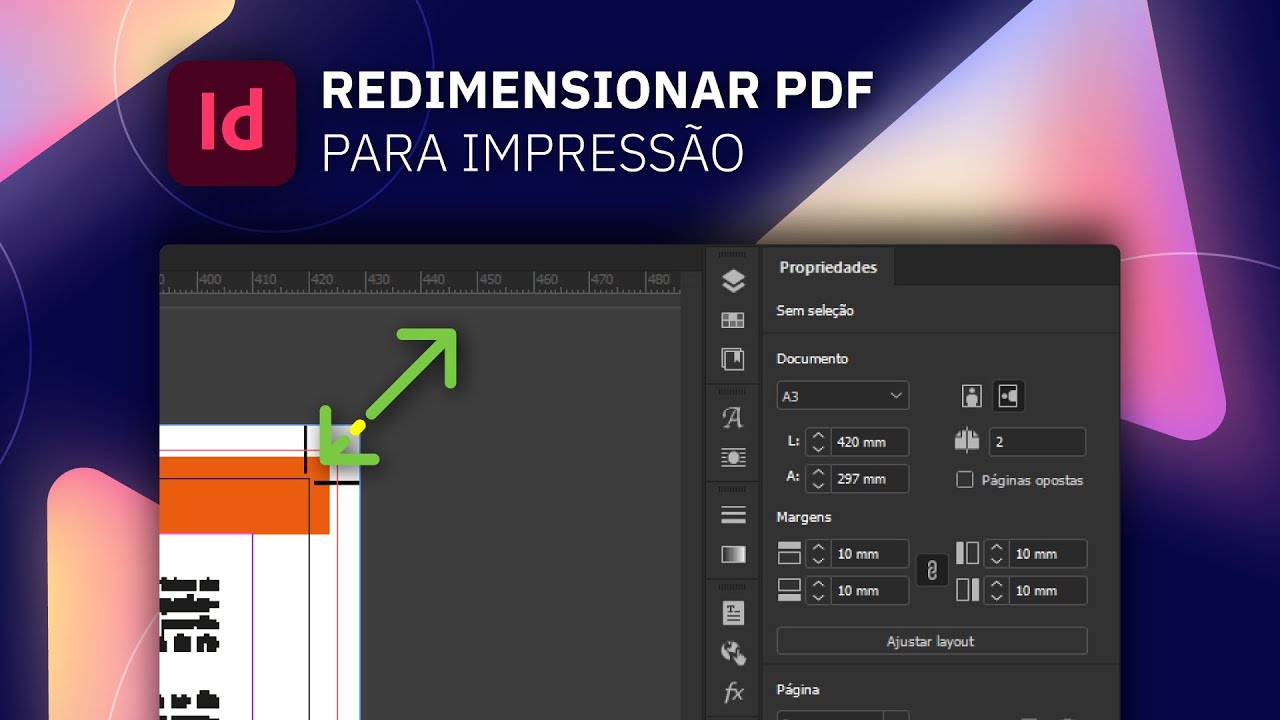Edit the bottom margin 10 mm field

click(x=869, y=590)
